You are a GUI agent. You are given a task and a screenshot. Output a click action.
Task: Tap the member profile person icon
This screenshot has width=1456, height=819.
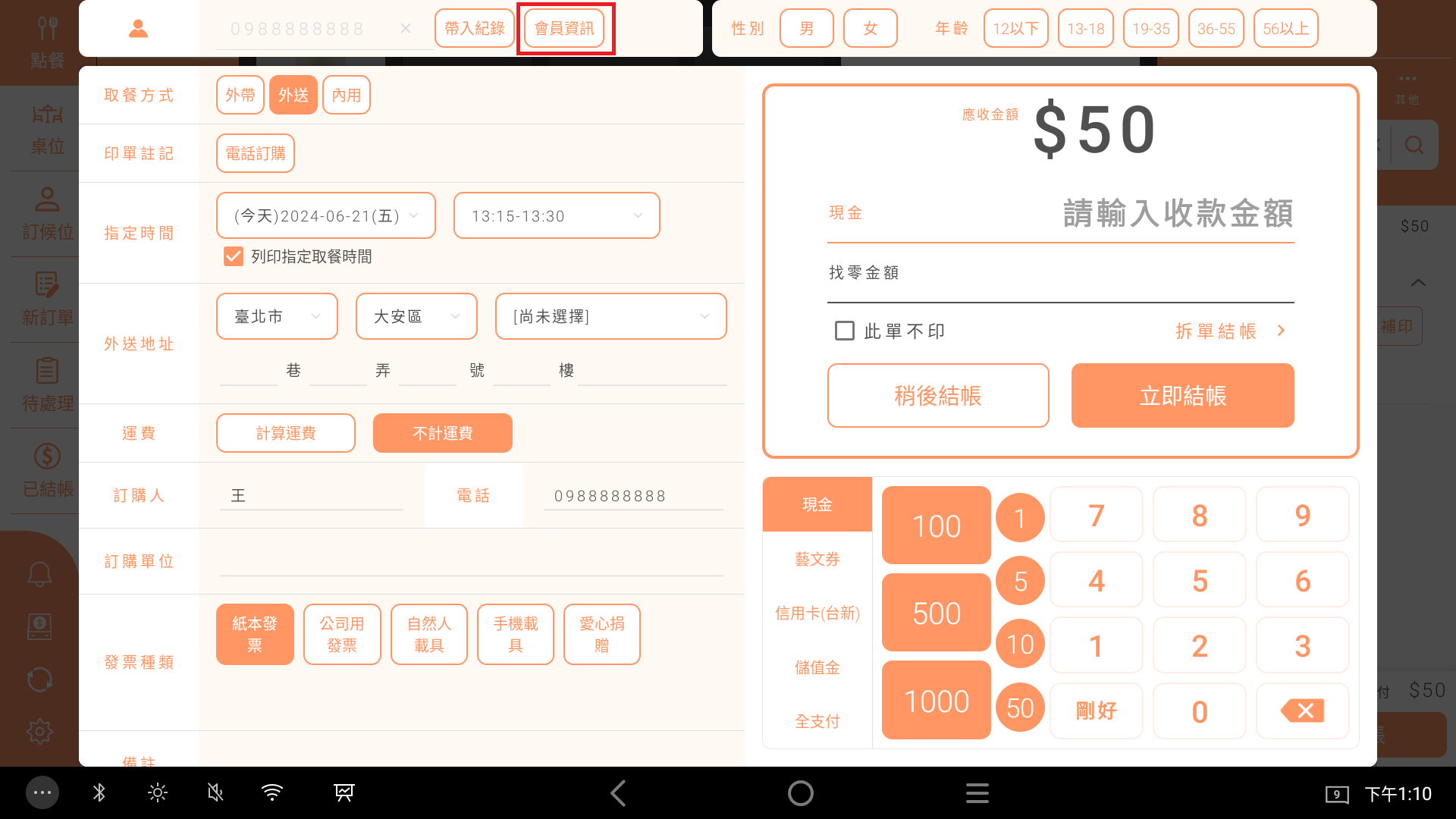point(138,29)
